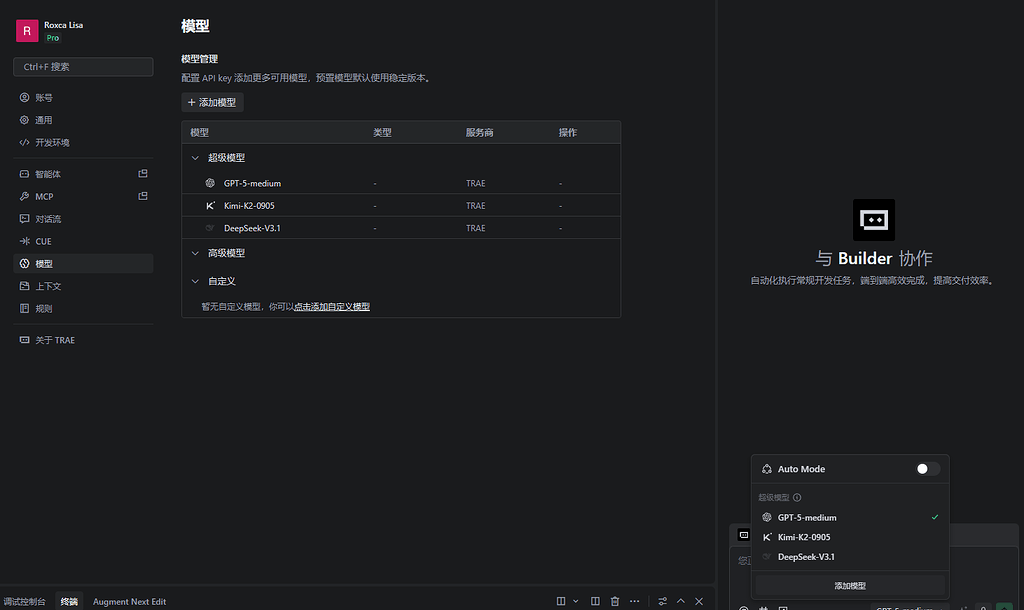Click the 模型 sidebar label text
Viewport: 1024px width, 610px height.
click(44, 264)
